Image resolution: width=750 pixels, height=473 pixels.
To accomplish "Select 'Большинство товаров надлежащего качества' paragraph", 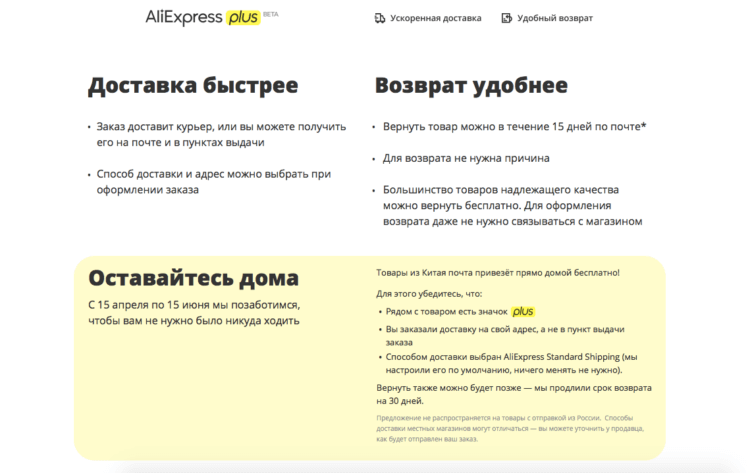I will click(512, 206).
